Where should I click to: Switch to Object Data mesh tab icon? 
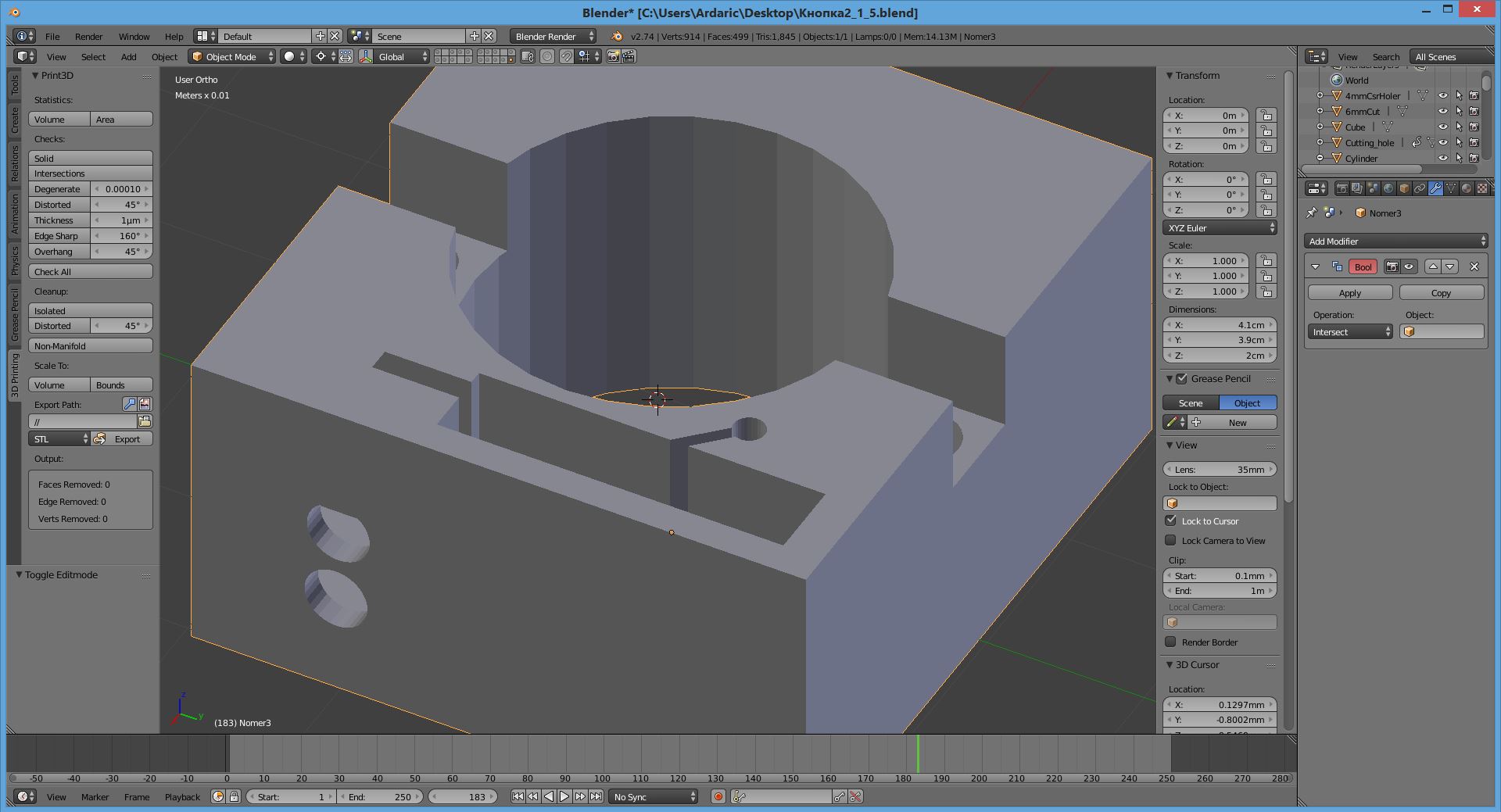[1451, 188]
